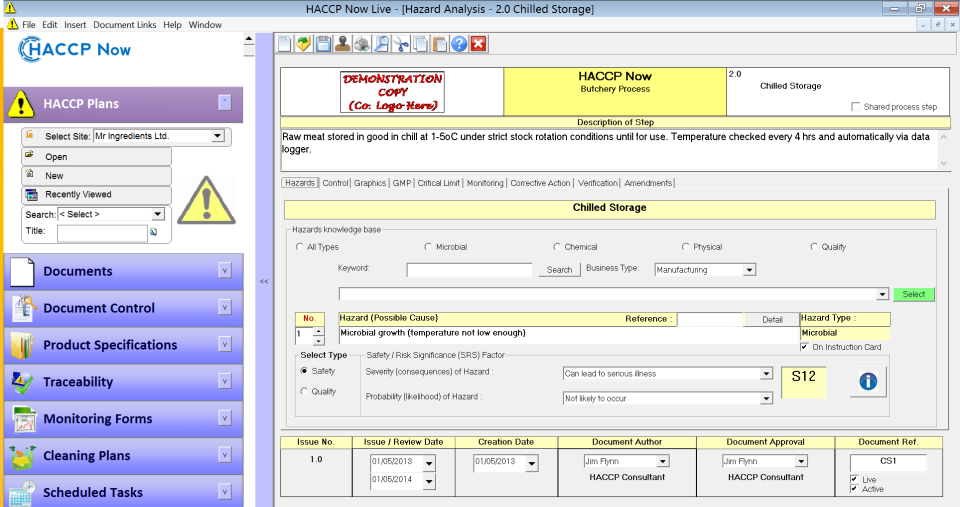Click the Cleaning Plans icon
Screen dimensions: 960x507
23,456
